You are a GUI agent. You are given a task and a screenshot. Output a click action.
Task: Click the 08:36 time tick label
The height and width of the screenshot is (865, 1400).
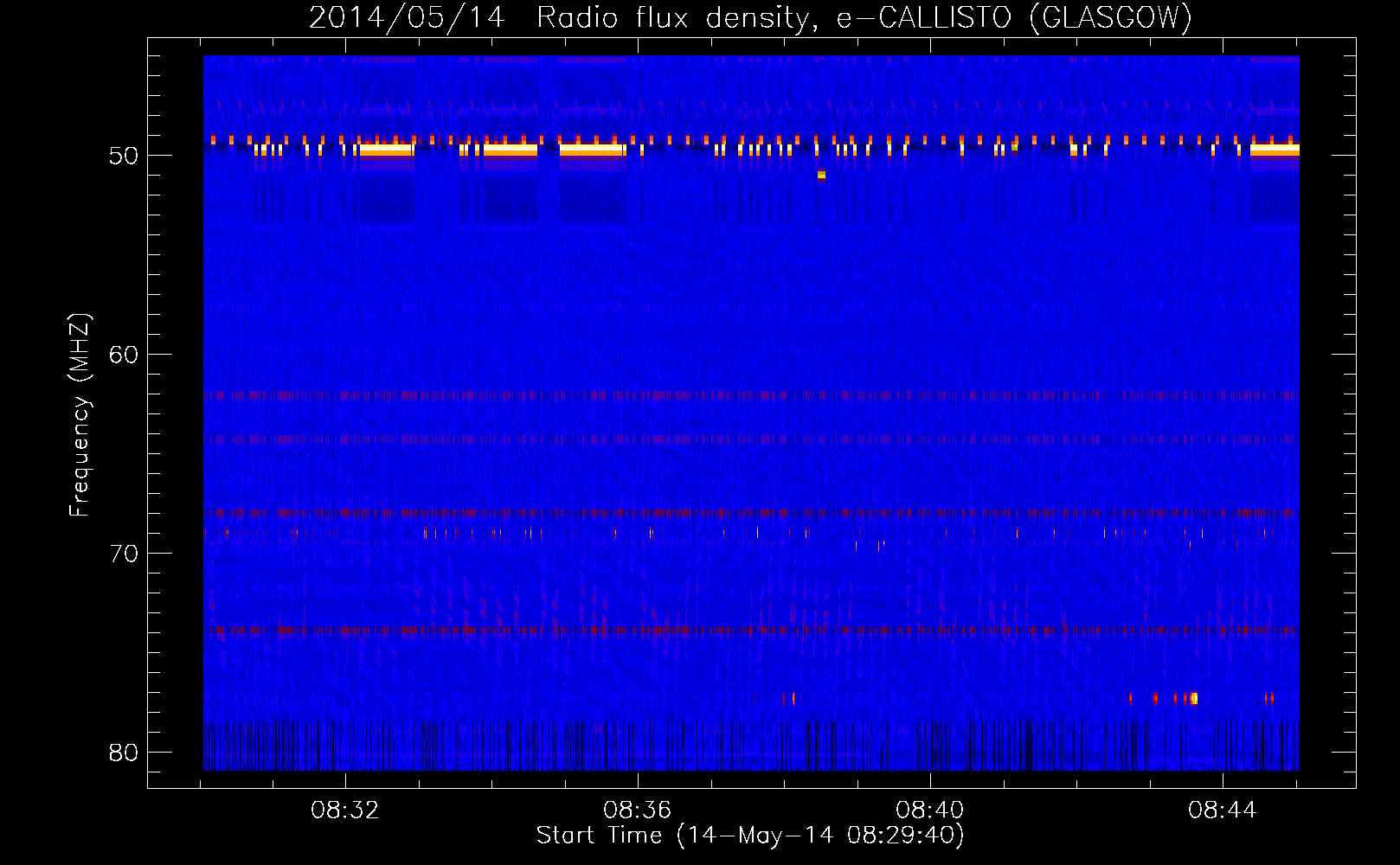[x=638, y=811]
